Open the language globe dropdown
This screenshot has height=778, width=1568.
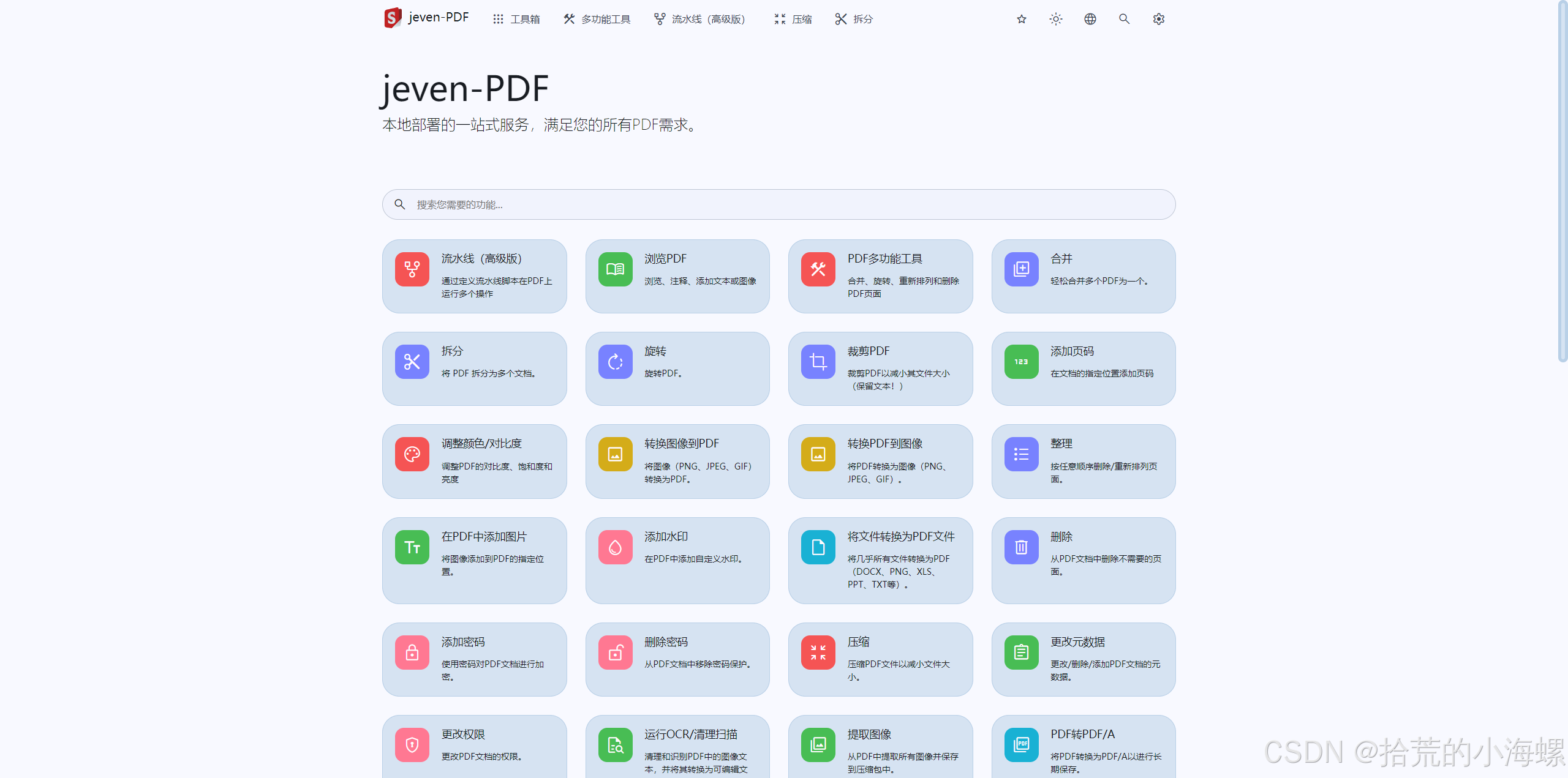click(1090, 19)
